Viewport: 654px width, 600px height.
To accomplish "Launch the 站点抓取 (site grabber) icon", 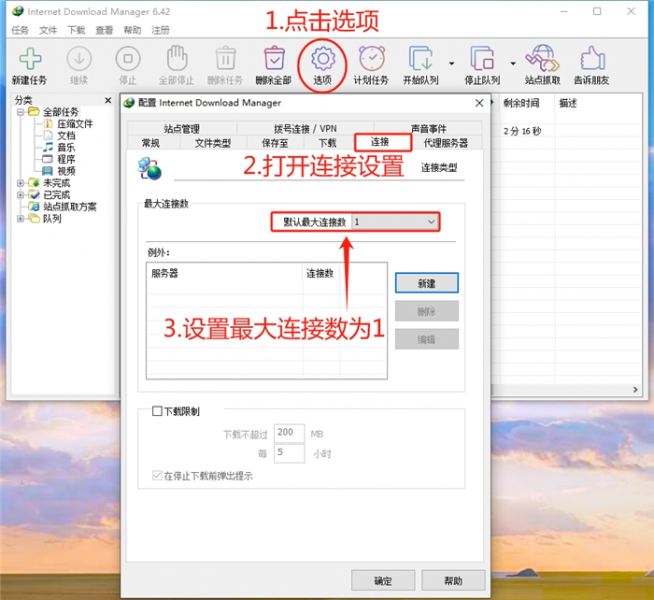I will coord(542,58).
